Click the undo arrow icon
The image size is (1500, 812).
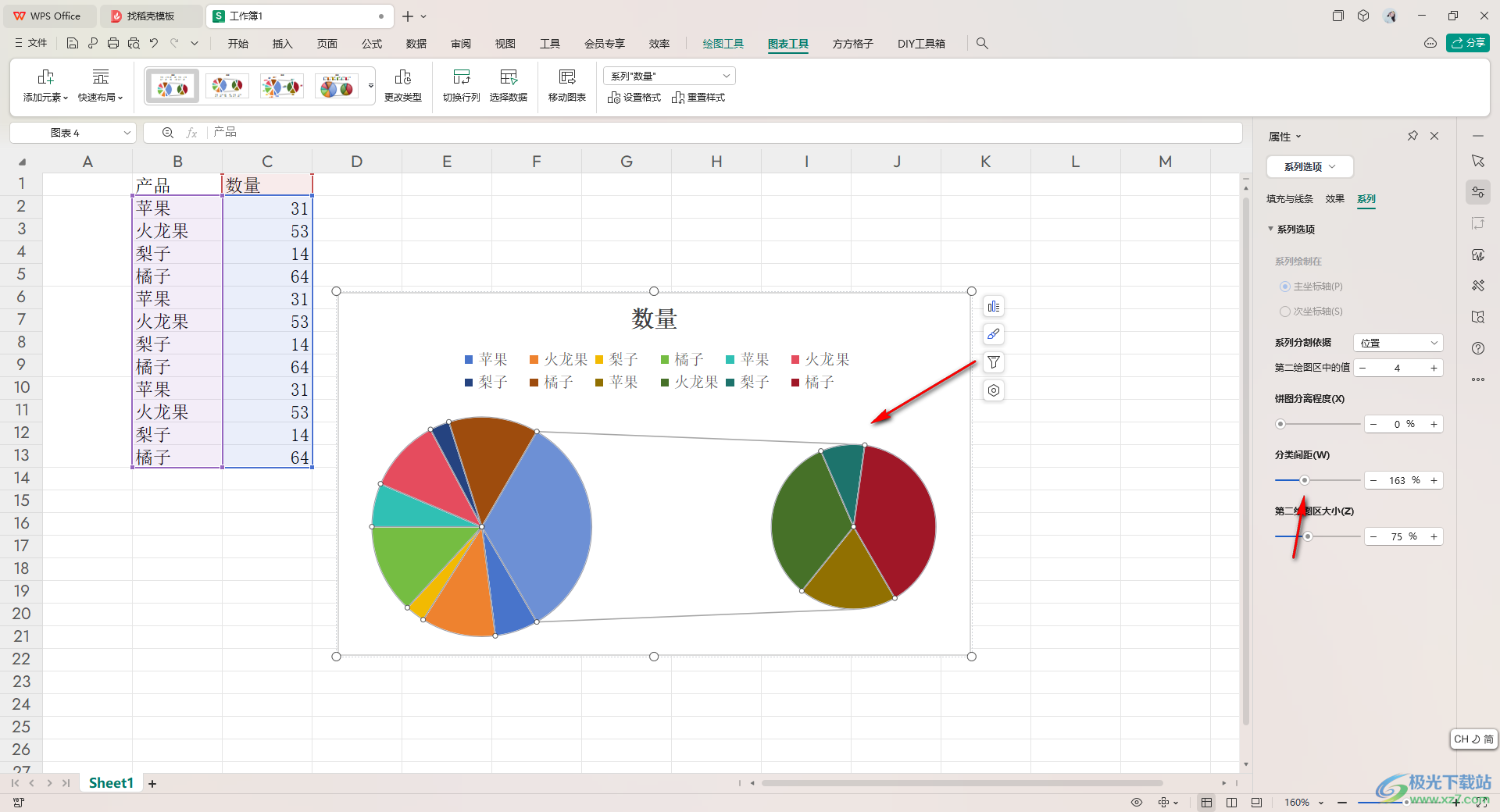[x=154, y=44]
